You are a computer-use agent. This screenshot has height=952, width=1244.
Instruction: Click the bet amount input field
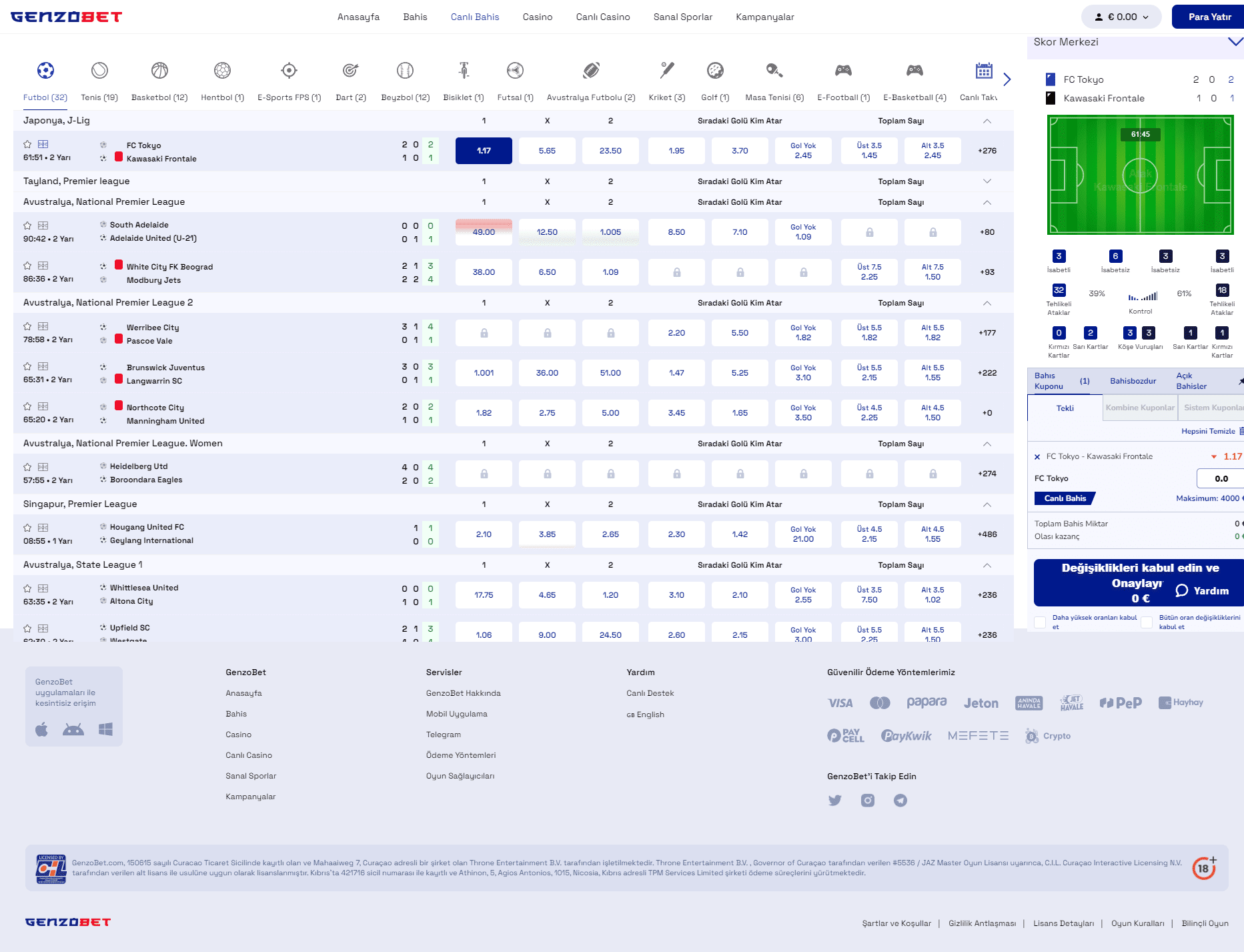coord(1221,478)
